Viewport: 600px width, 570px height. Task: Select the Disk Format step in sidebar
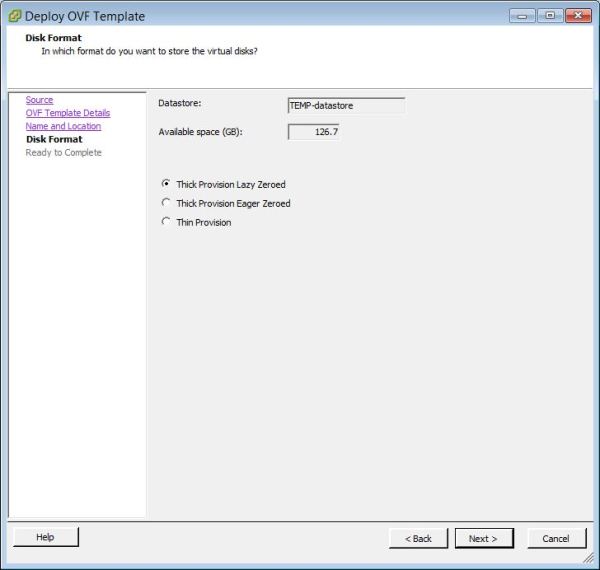pos(54,139)
